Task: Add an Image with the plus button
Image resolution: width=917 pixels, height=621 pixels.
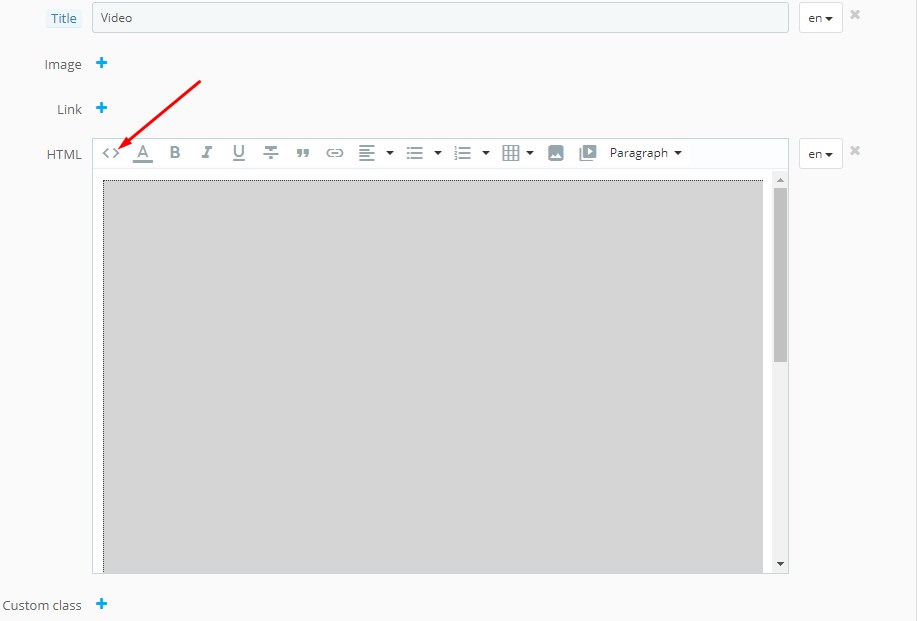Action: coord(101,63)
